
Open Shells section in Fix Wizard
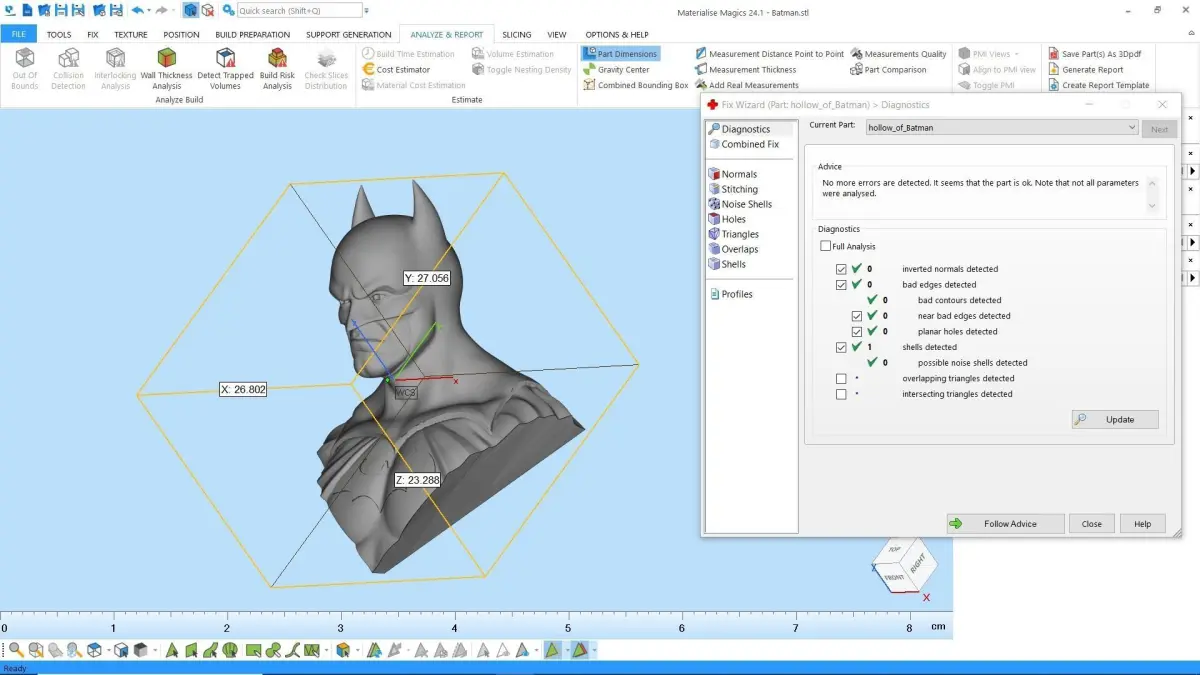pos(726,264)
